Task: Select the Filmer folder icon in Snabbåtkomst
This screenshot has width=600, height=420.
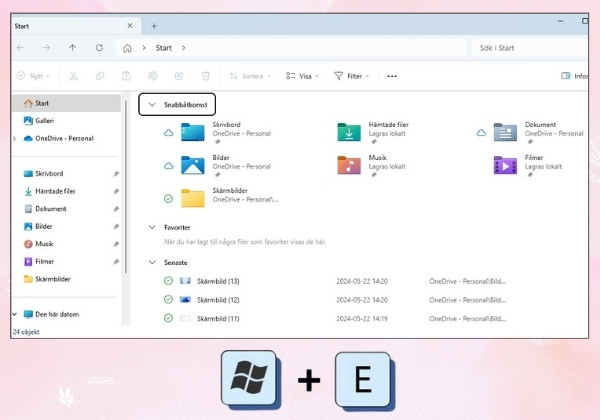Action: [x=505, y=165]
